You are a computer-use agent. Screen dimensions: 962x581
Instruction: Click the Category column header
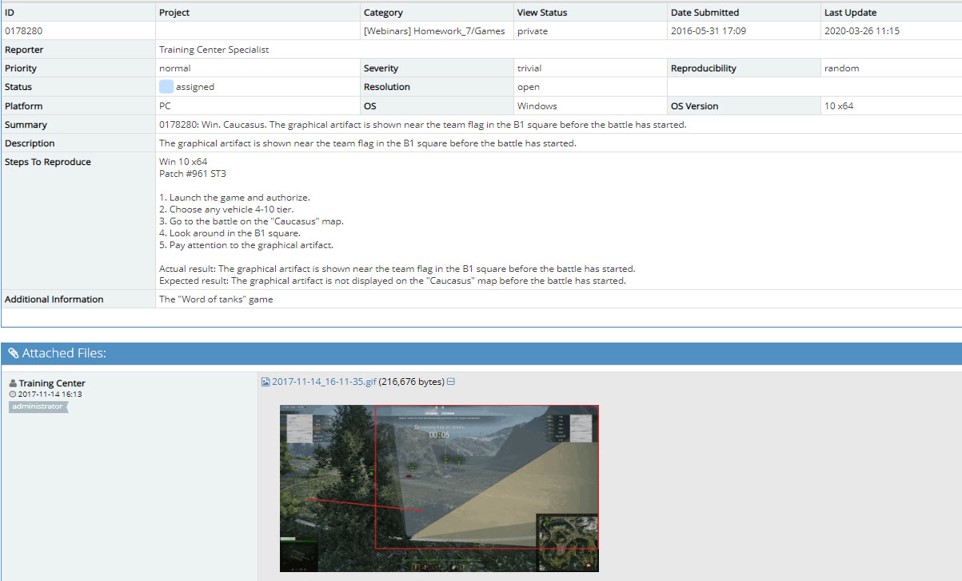pos(383,12)
